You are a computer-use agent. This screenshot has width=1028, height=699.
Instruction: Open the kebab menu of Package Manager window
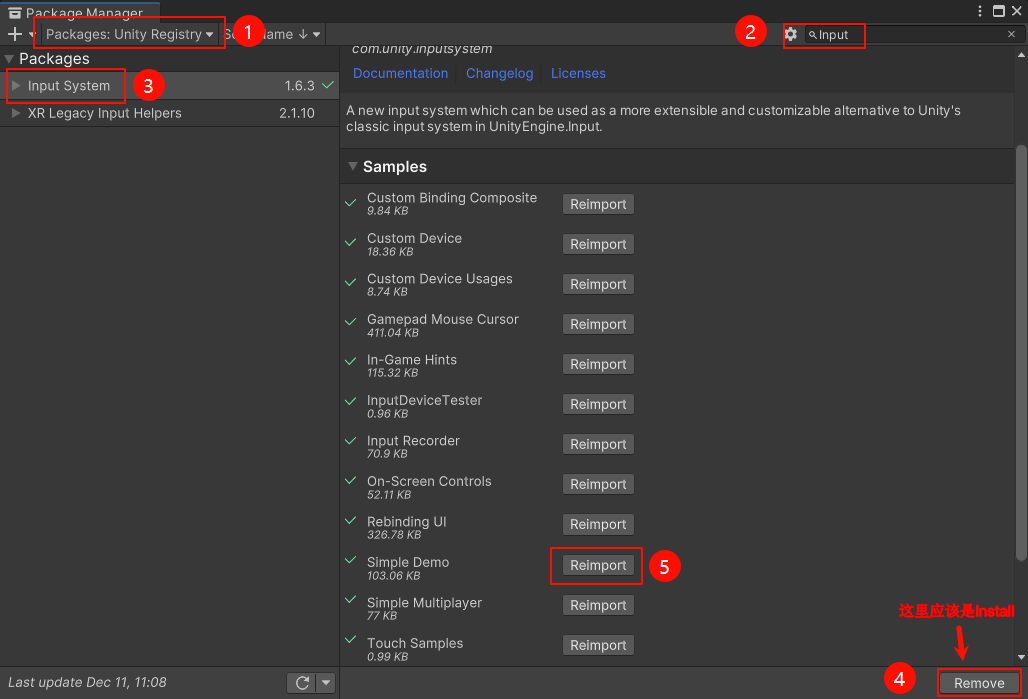point(979,11)
